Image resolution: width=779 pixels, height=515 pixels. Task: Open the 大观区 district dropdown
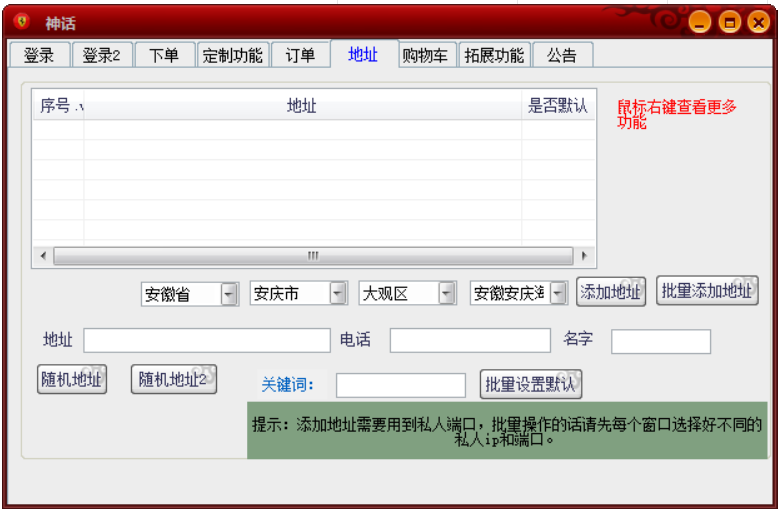447,294
